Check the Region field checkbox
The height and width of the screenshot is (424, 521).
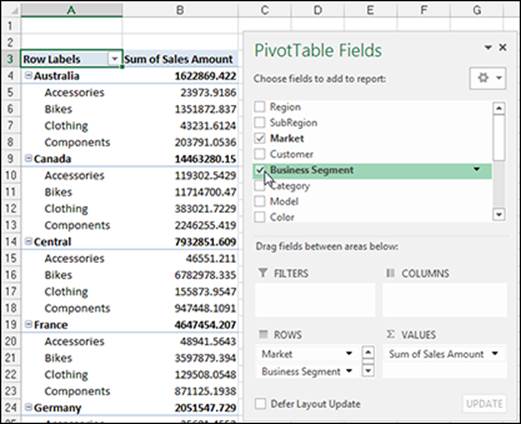(260, 107)
